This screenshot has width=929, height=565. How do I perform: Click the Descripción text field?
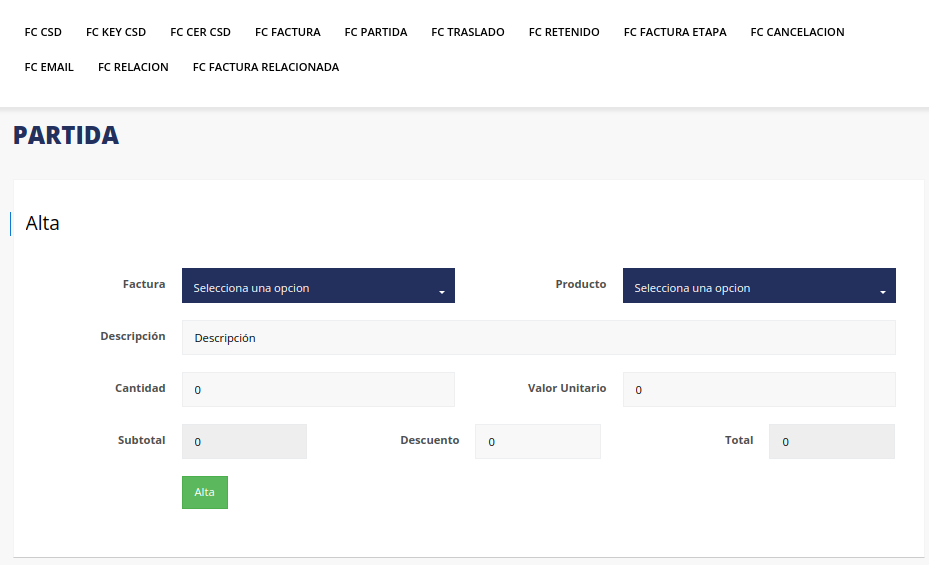pos(538,338)
